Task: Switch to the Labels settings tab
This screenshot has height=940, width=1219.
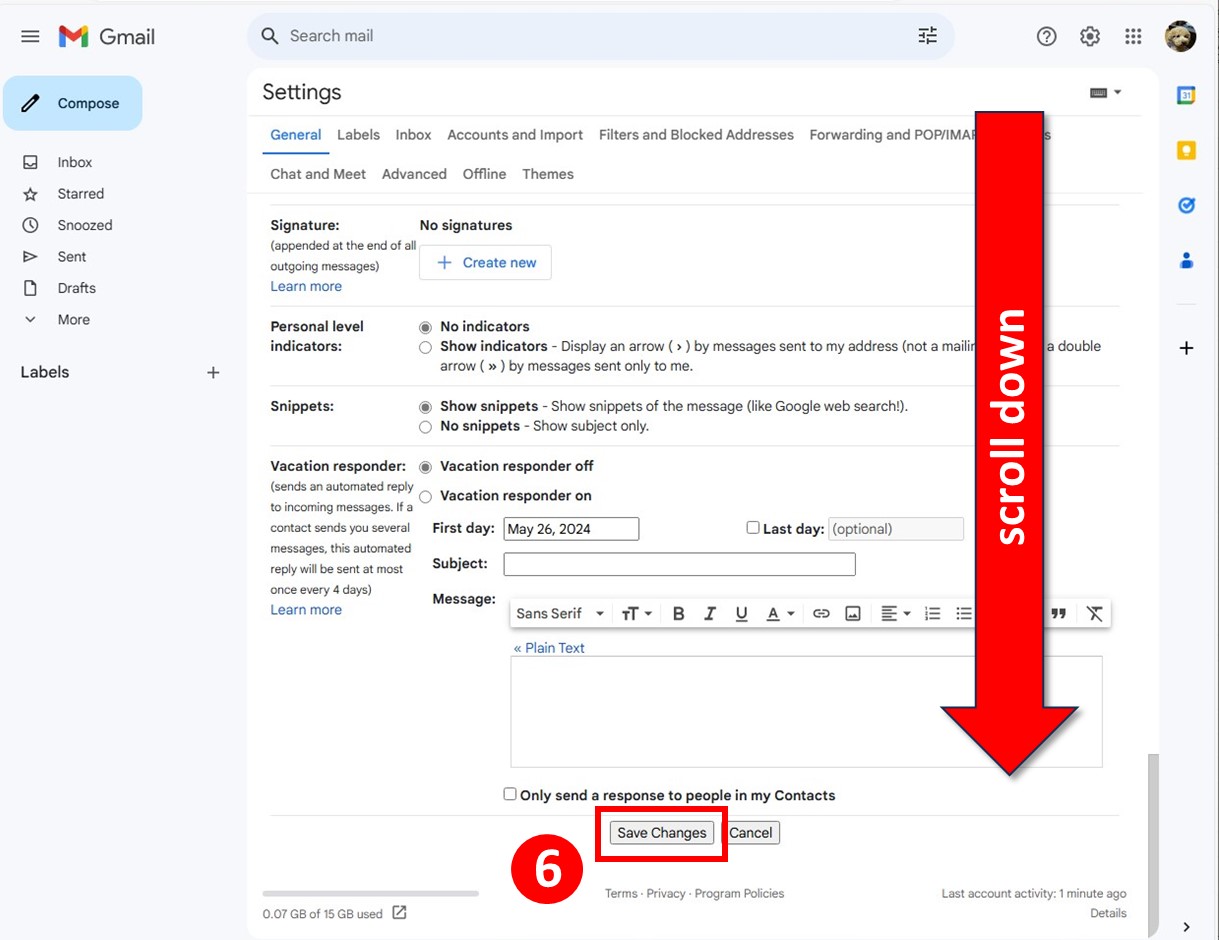Action: (x=358, y=135)
